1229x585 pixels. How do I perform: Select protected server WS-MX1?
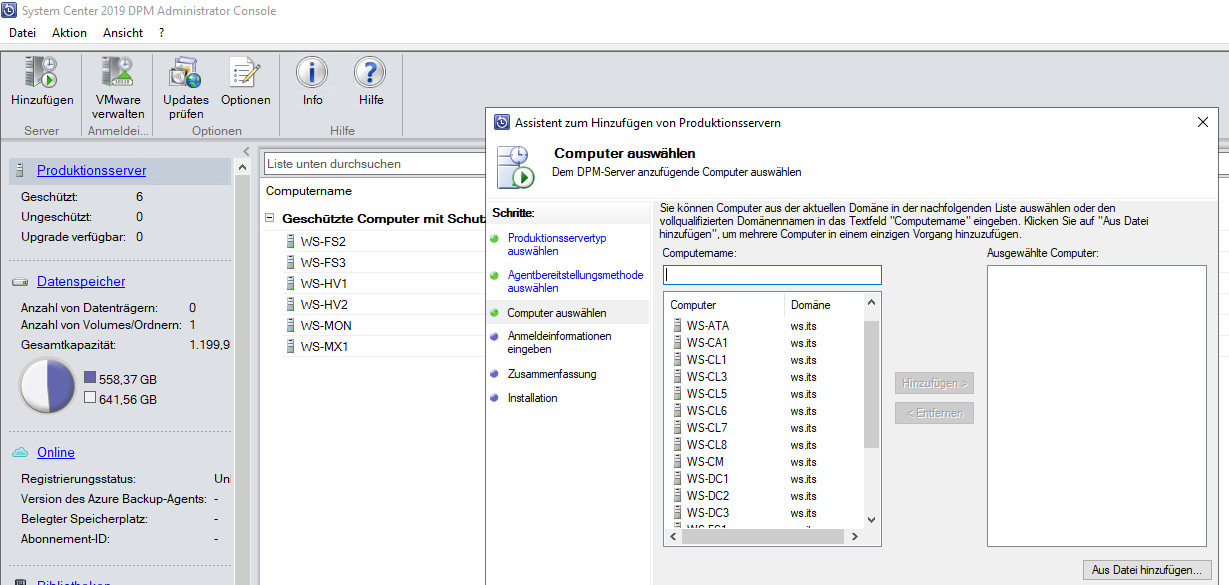[324, 347]
